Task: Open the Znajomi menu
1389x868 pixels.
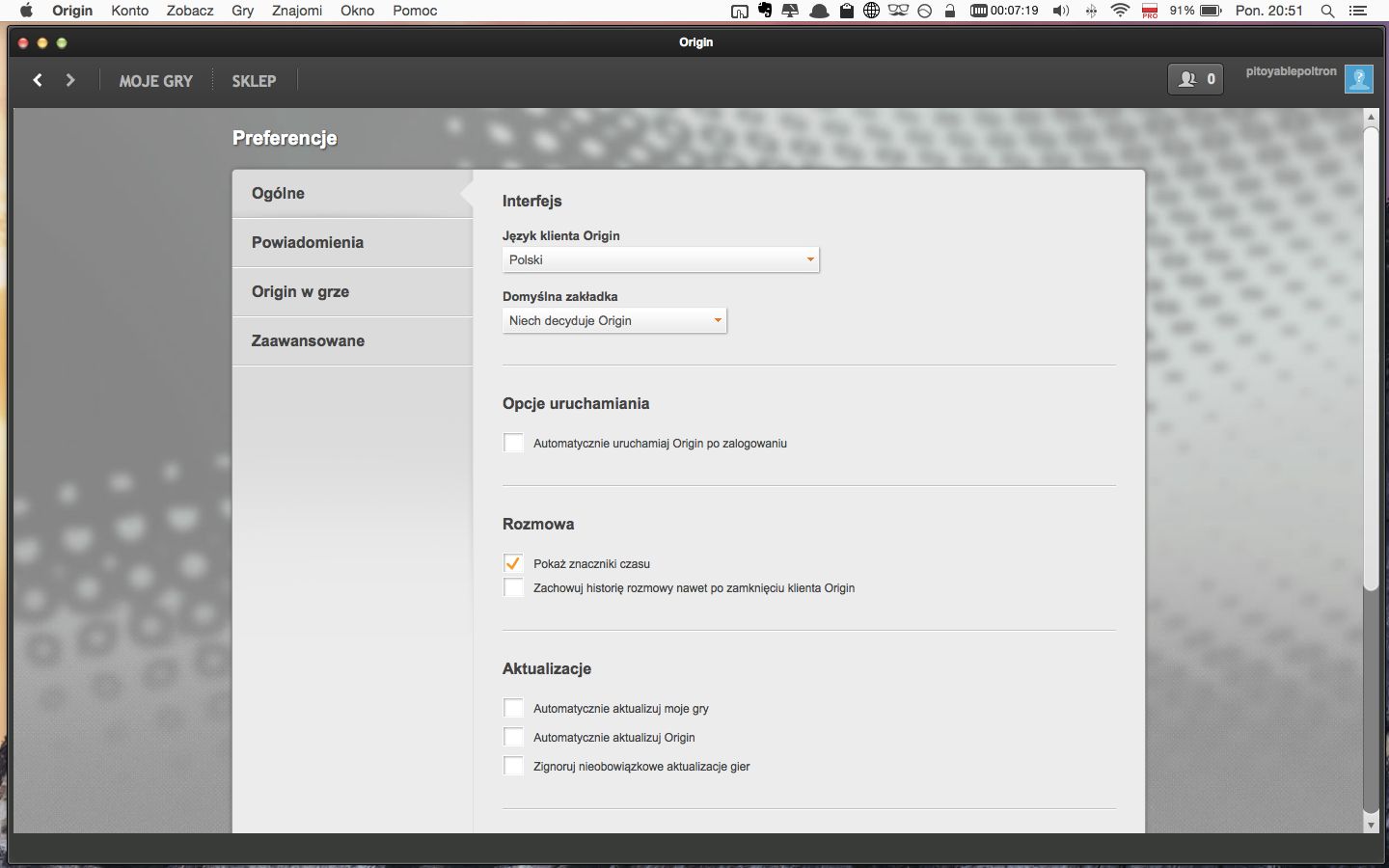Action: tap(297, 11)
